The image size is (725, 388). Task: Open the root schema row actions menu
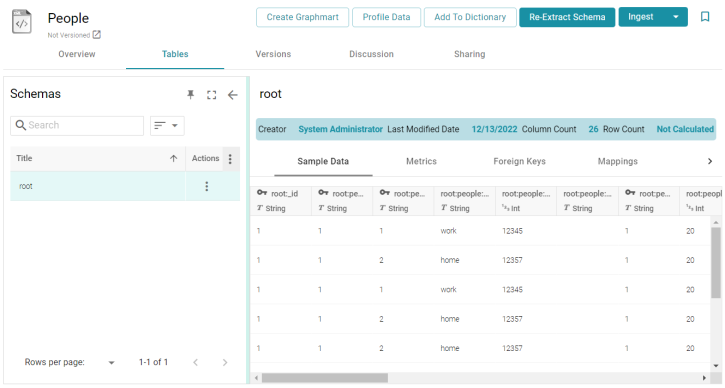207,186
